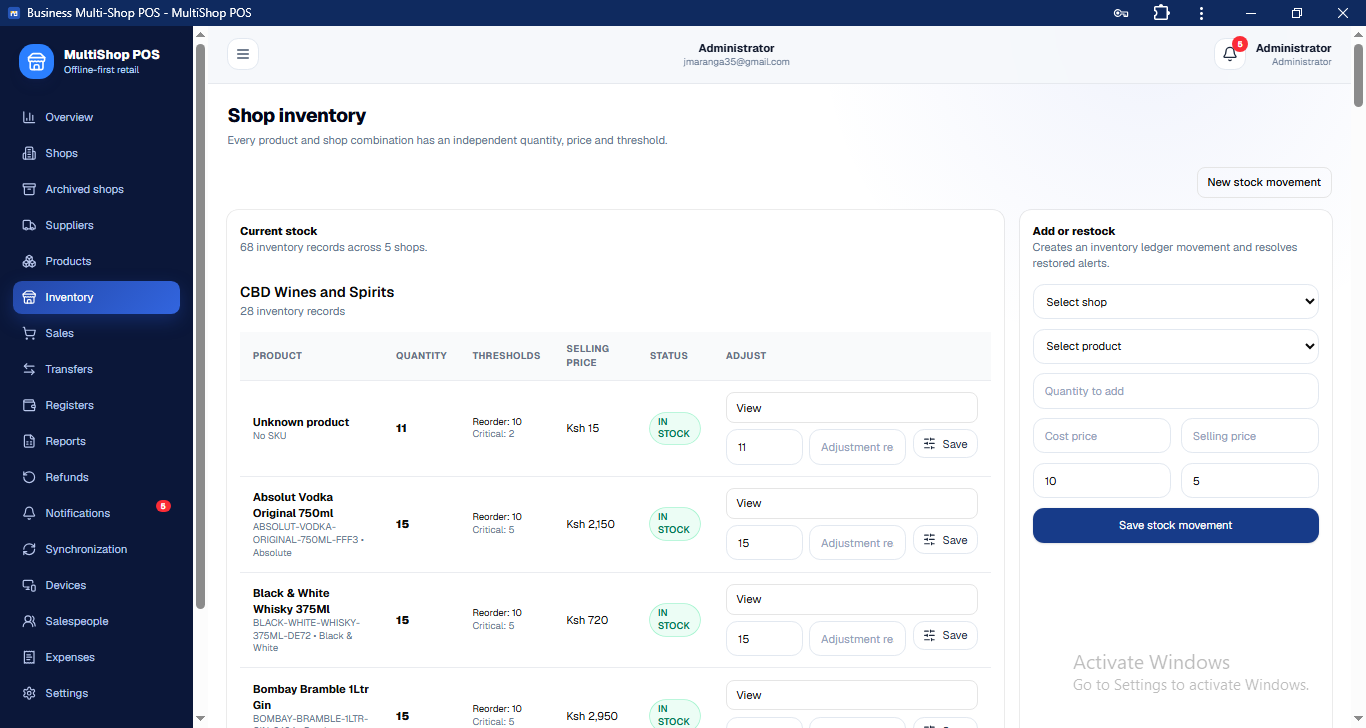1366x728 pixels.
Task: Open the Select shop dropdown
Action: 1176,302
